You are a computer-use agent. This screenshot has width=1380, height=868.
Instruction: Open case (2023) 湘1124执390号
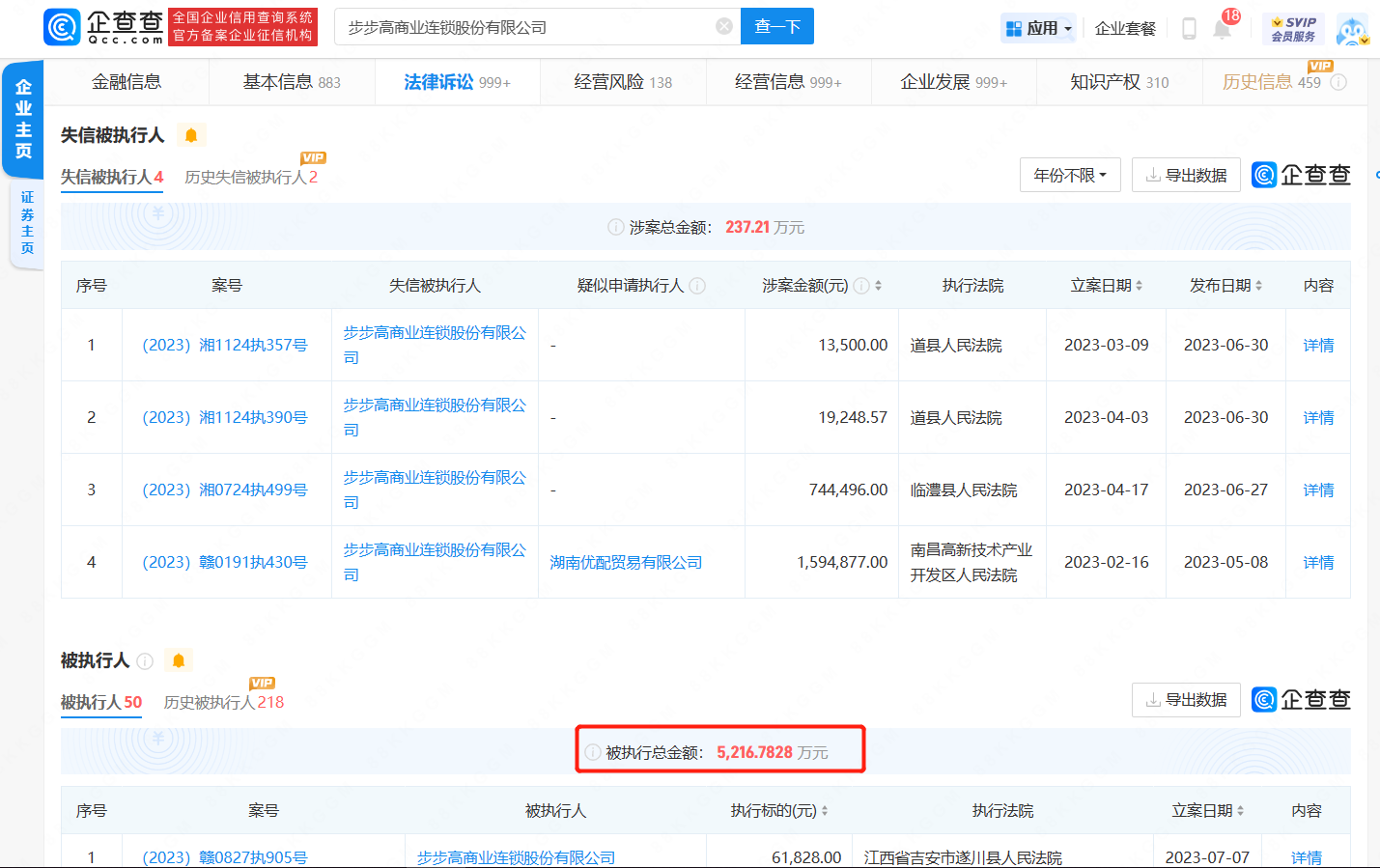point(225,417)
